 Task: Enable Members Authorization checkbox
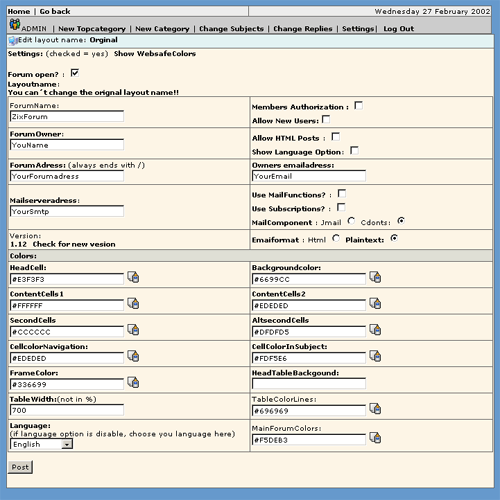pos(359,106)
